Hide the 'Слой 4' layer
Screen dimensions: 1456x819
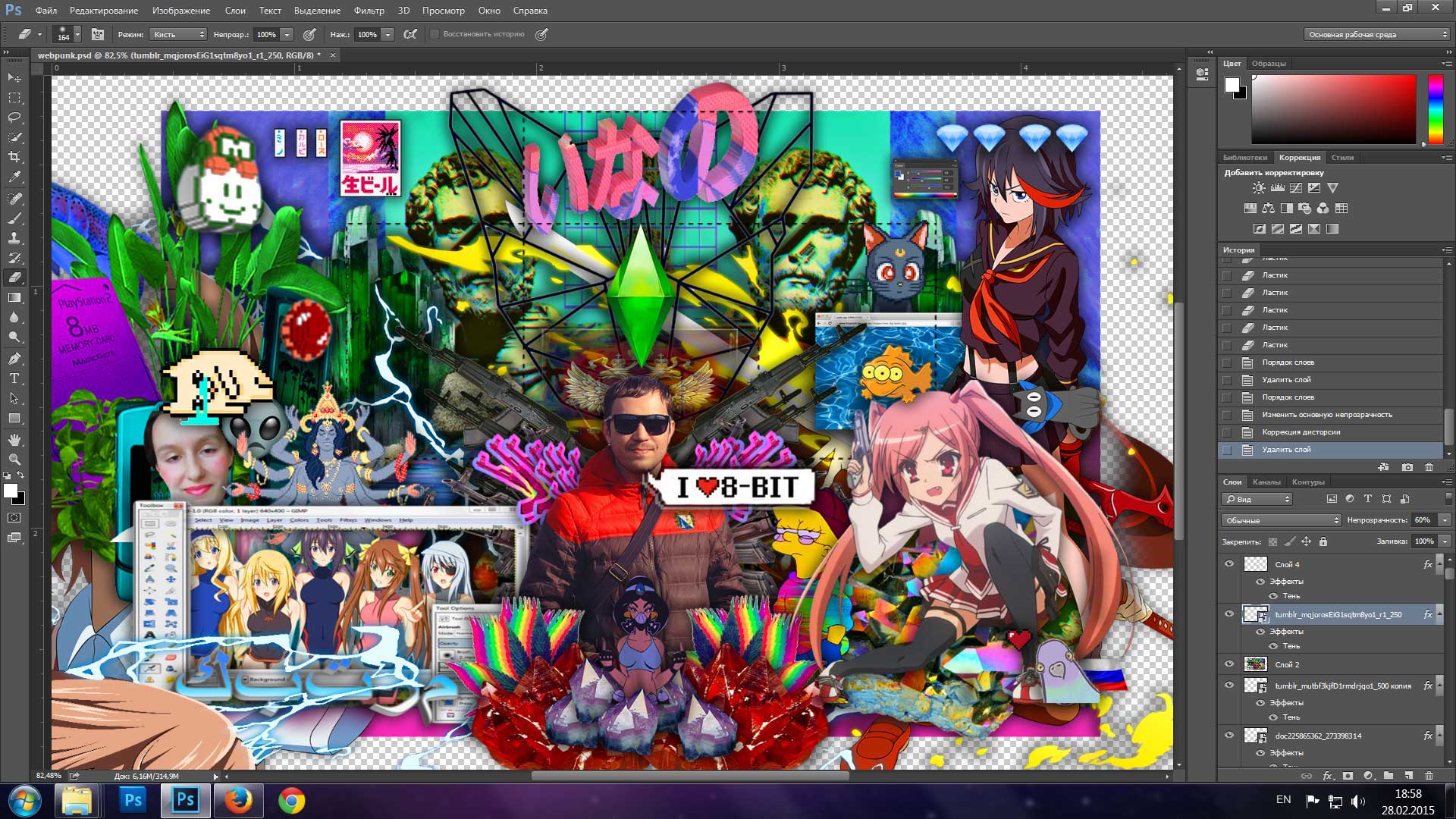[x=1229, y=563]
